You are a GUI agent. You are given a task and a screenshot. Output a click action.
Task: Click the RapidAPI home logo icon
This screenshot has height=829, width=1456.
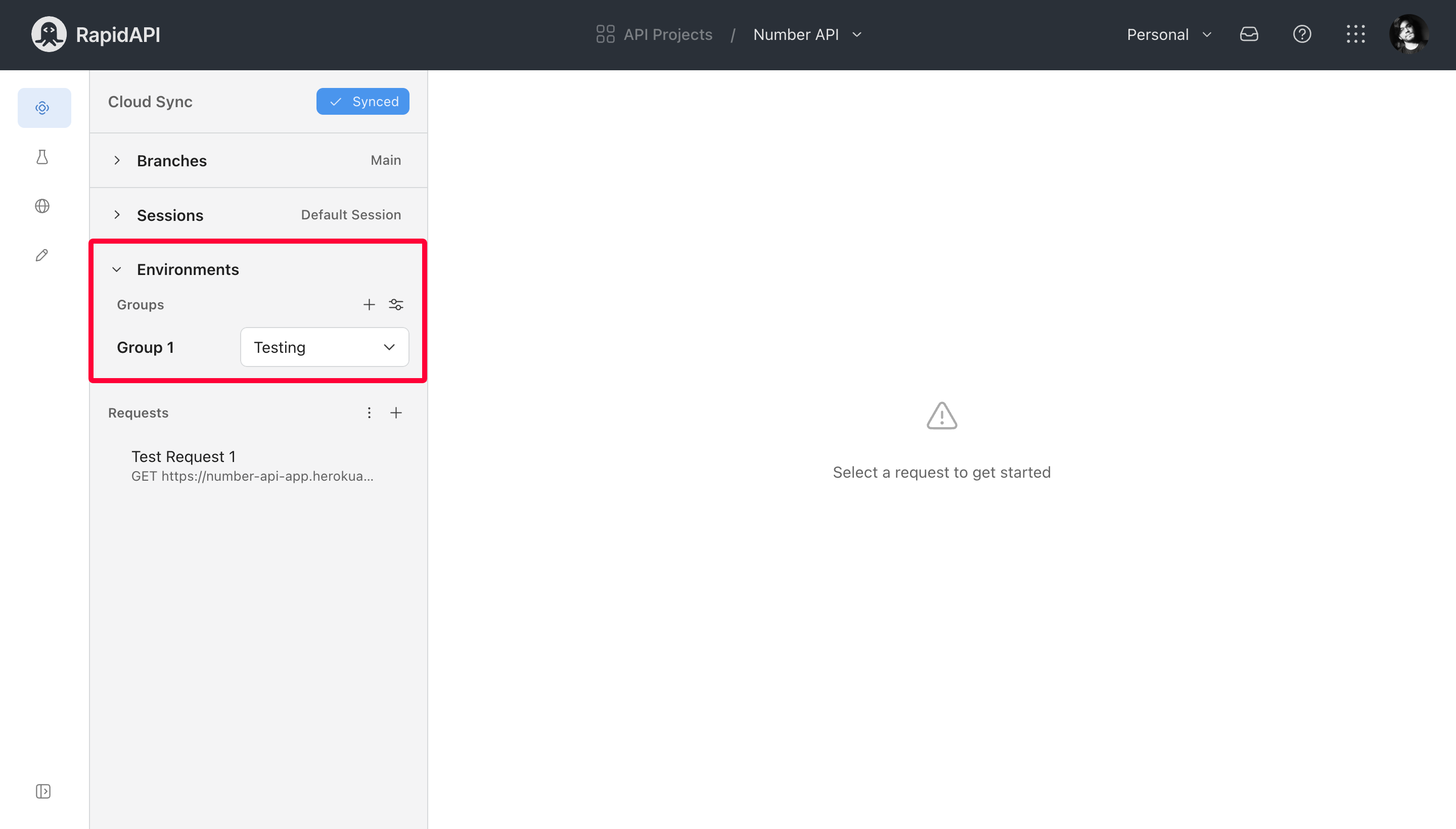[49, 34]
